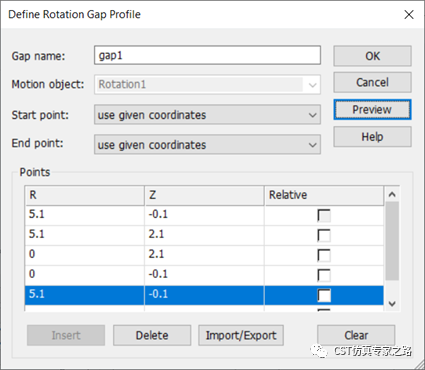Screen dimensions: 425x370
Task: Select the Relative column header
Action: click(324, 195)
